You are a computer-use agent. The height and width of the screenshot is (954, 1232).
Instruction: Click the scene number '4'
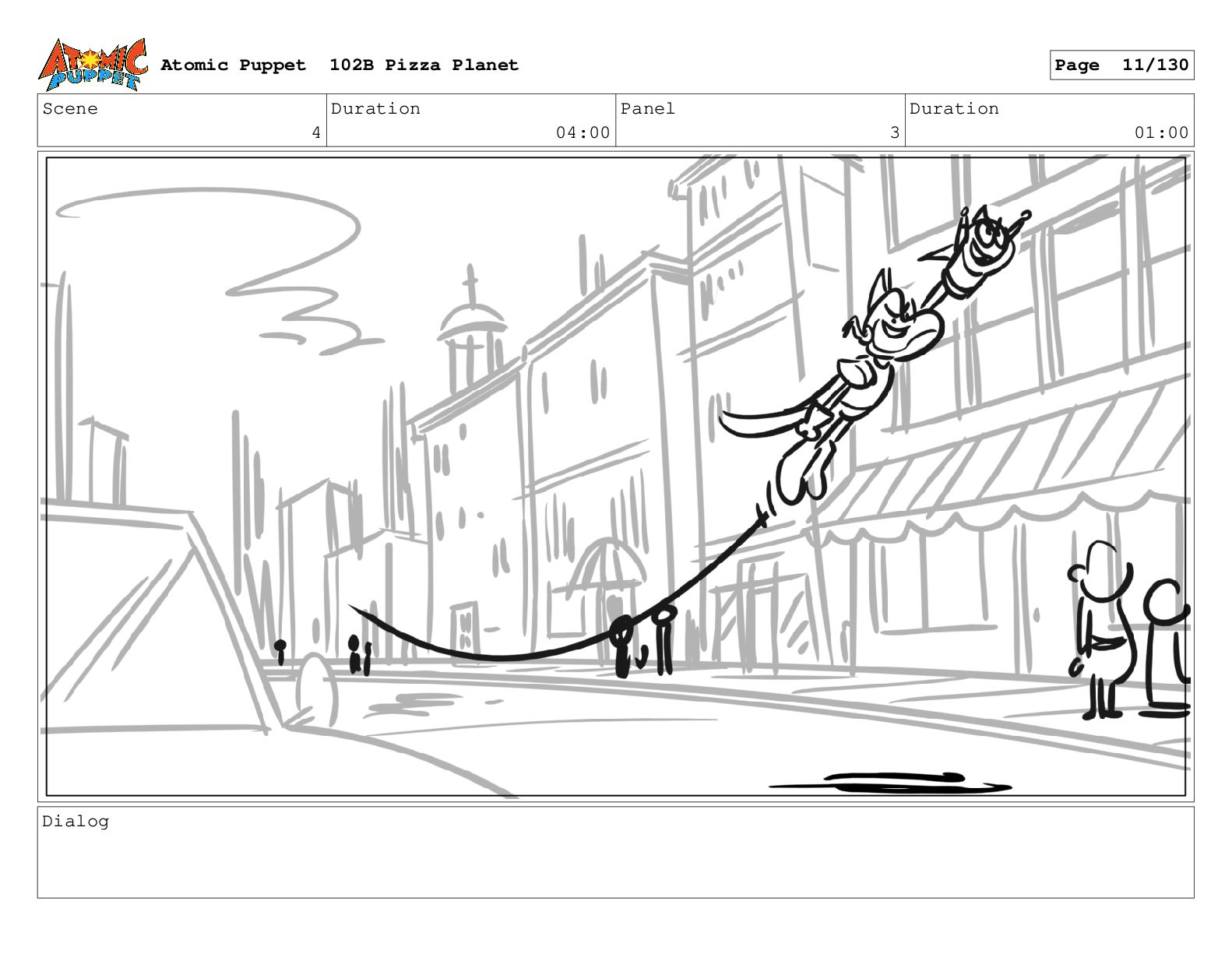click(316, 133)
